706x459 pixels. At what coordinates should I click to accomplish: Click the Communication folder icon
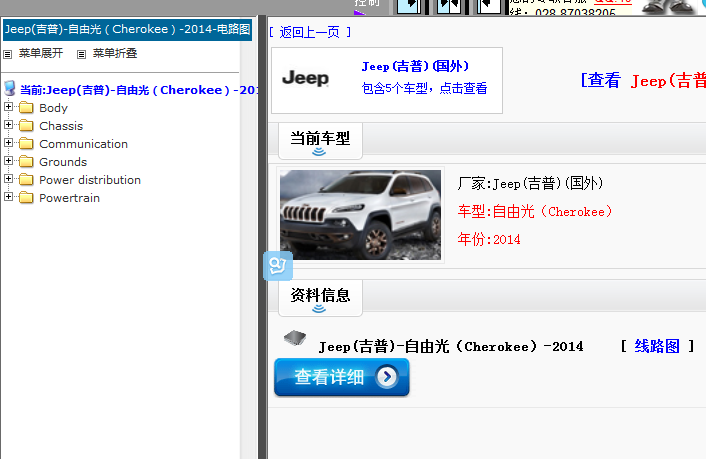[x=26, y=144]
